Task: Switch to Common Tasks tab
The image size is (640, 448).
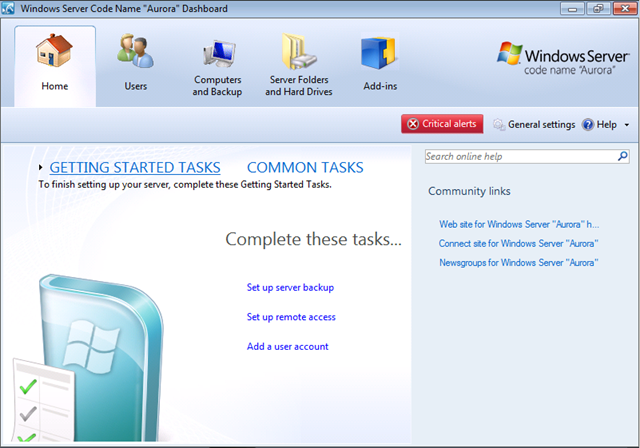Action: 305,168
